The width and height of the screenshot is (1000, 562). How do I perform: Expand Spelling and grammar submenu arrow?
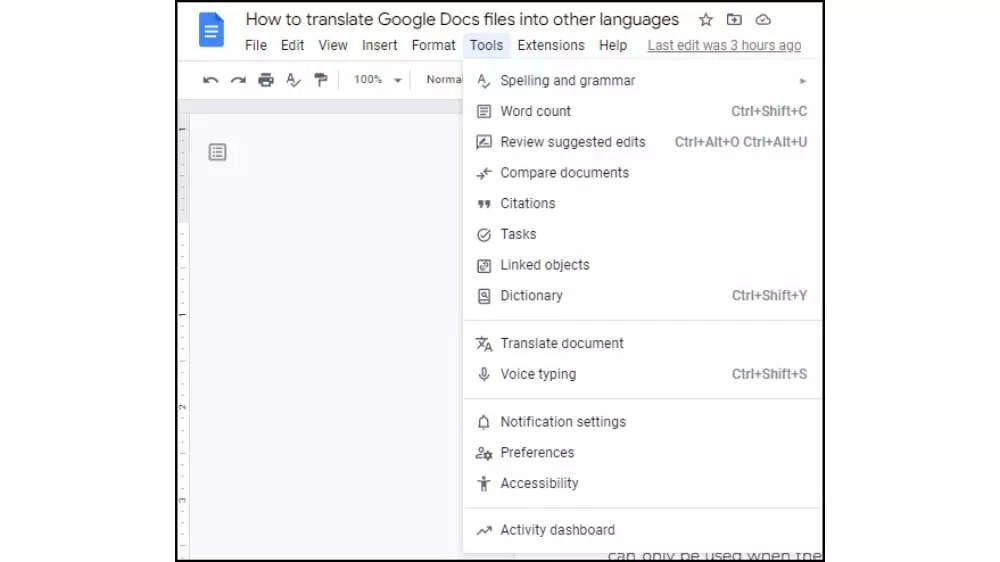tap(802, 81)
